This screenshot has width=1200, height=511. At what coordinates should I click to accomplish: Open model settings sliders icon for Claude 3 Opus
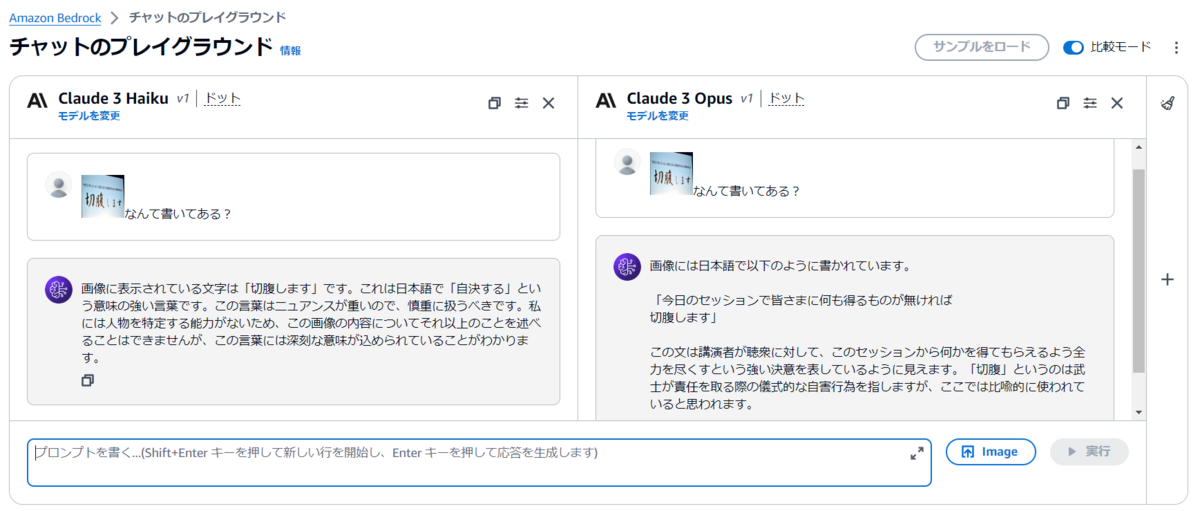pos(1090,103)
